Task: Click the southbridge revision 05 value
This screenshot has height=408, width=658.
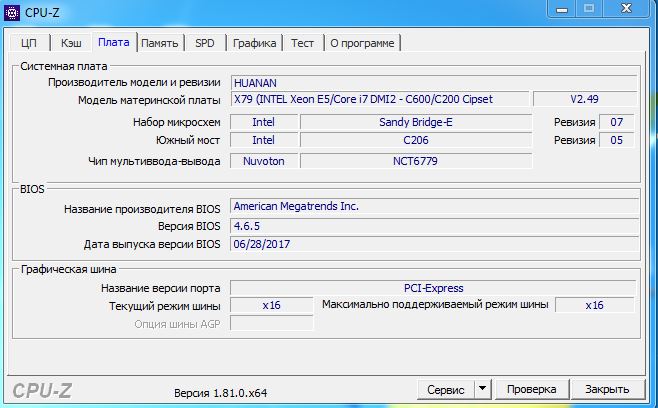Action: pos(616,140)
